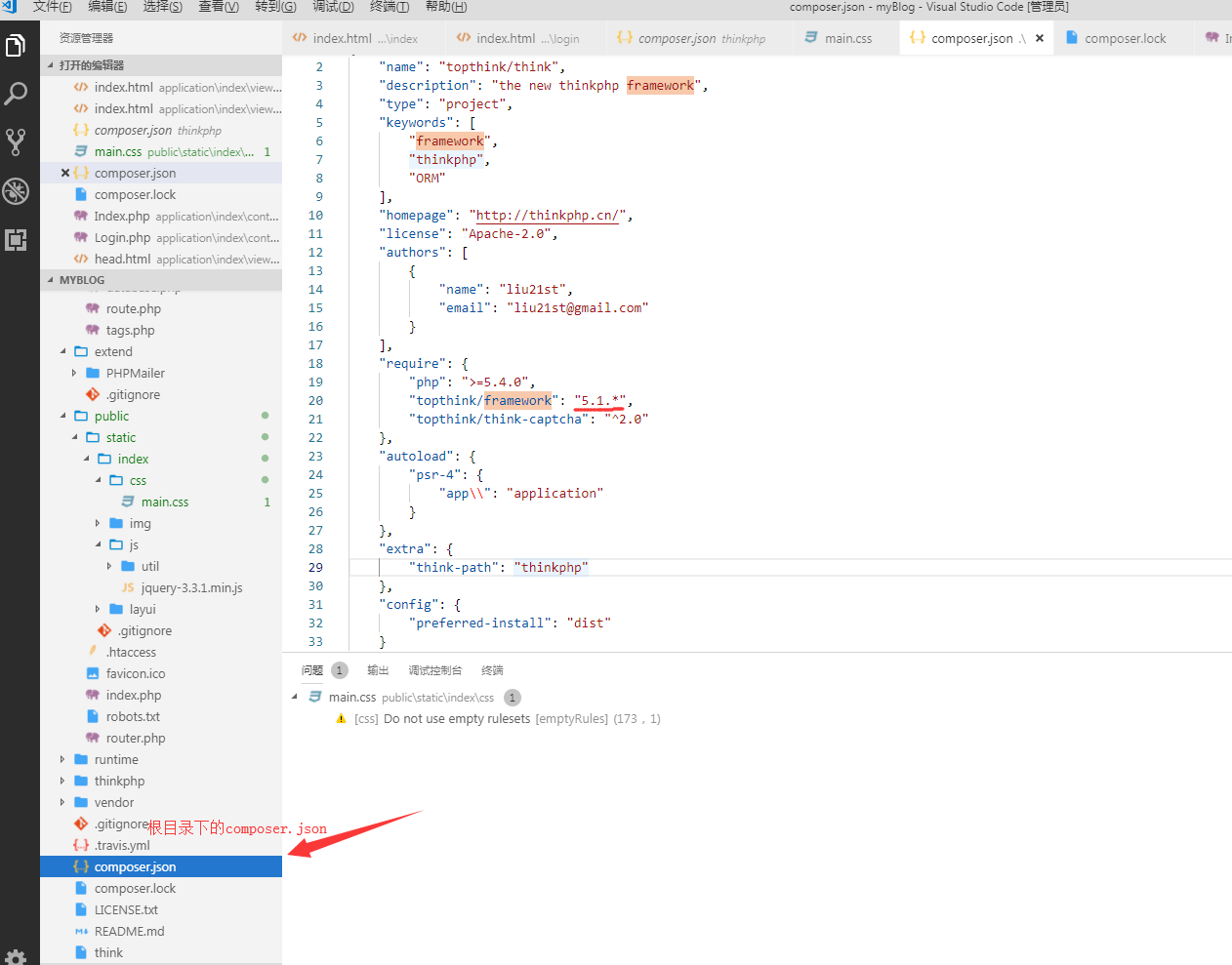
Task: Click the file icon beside LICENSE.txt
Action: click(x=81, y=909)
